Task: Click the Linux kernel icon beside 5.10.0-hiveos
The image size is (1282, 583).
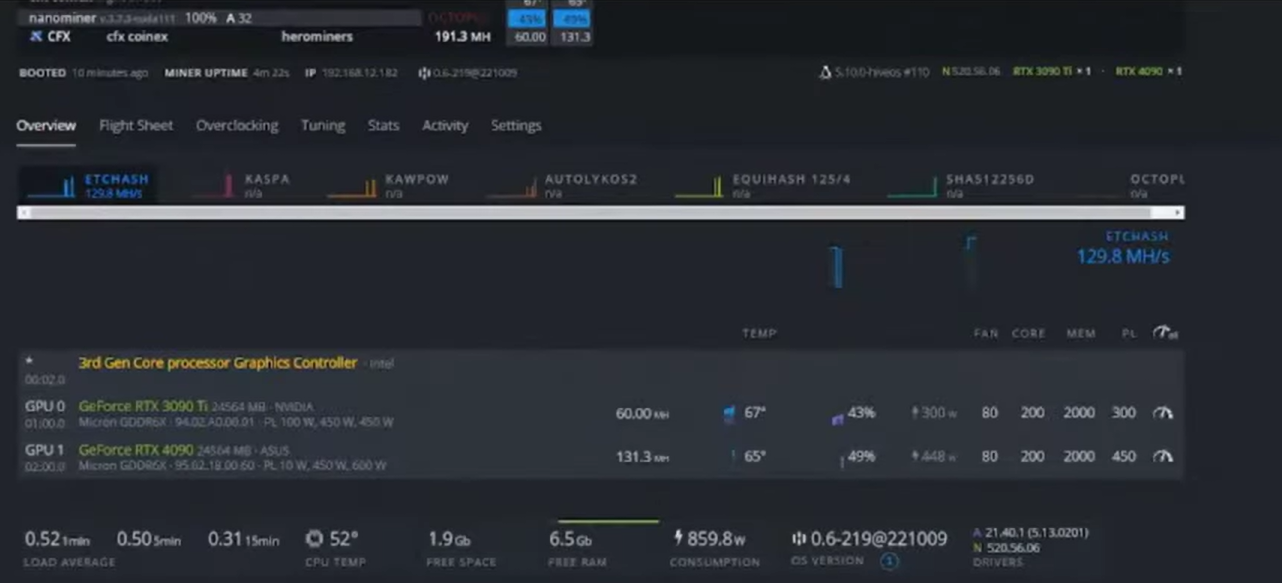Action: [x=826, y=71]
